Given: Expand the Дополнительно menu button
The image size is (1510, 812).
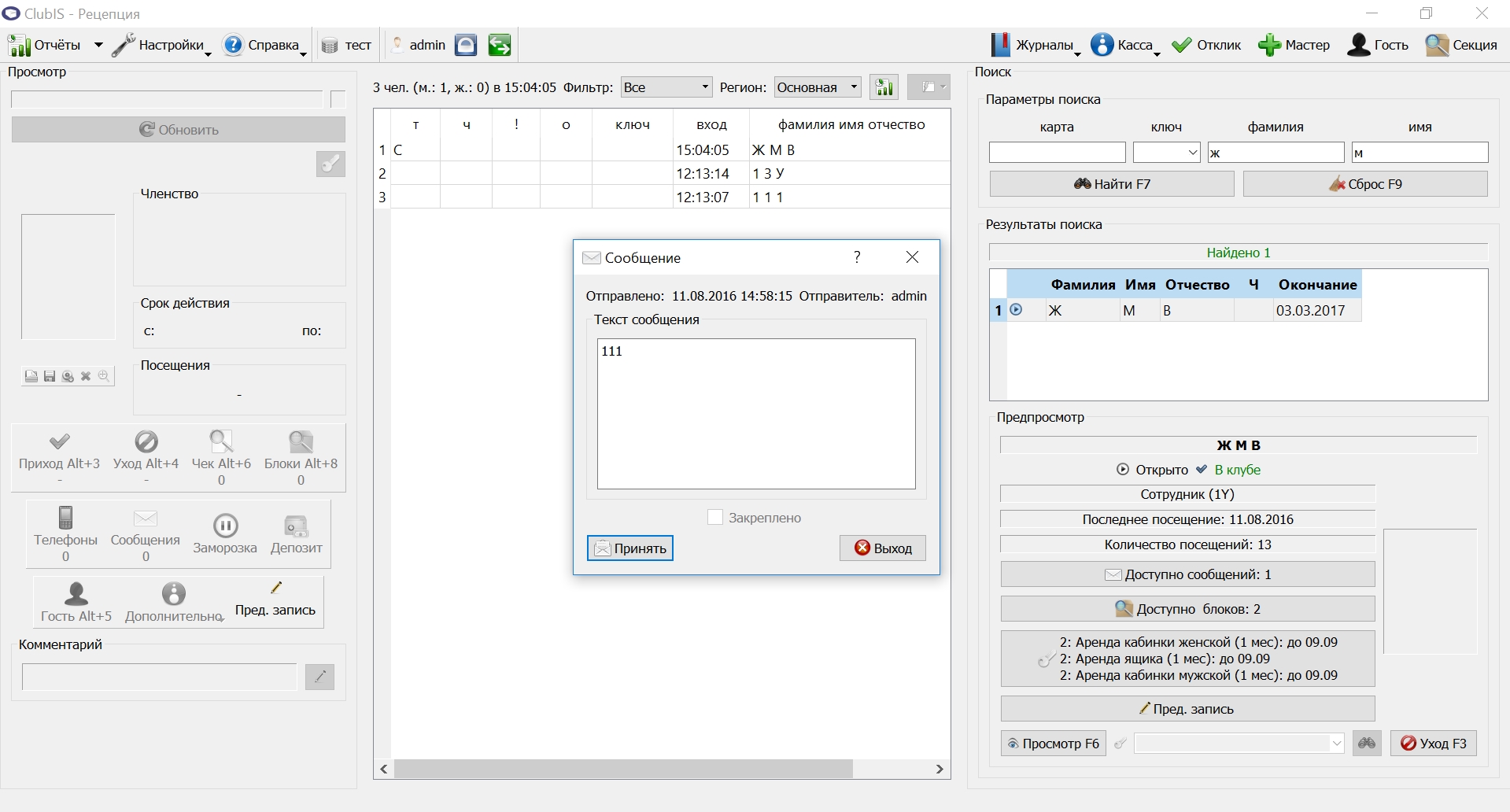Looking at the screenshot, I should (x=174, y=603).
